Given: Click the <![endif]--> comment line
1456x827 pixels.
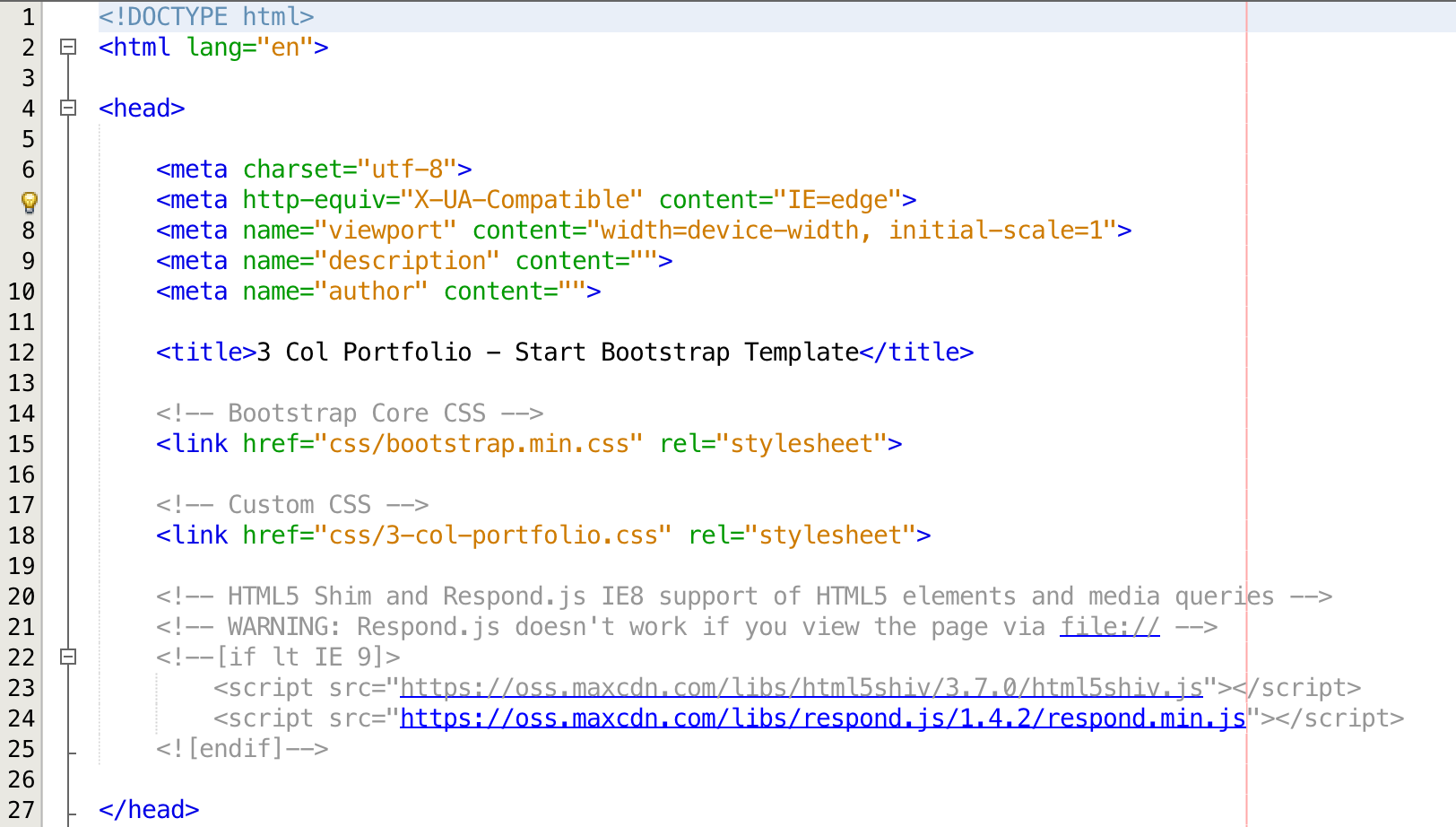Looking at the screenshot, I should click(x=242, y=748).
